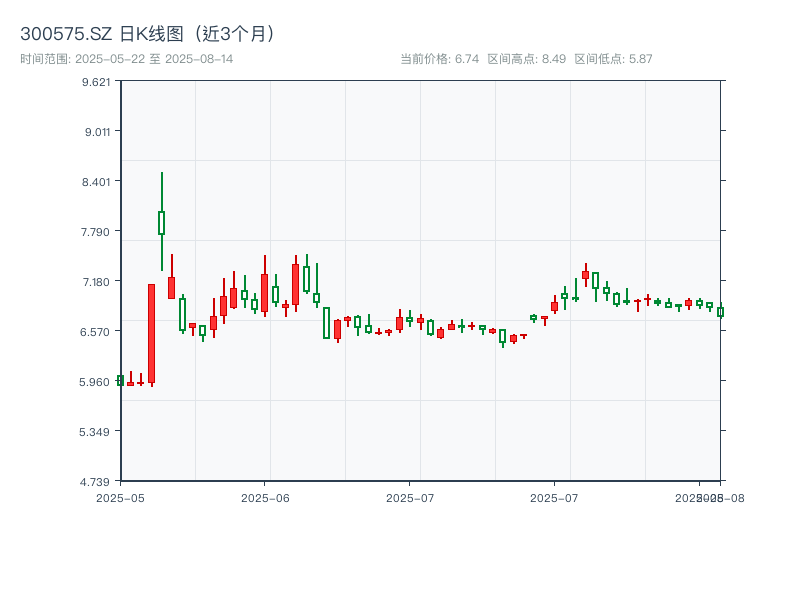This screenshot has height=600, width=800.
Task: Click y-axis value 5.960
Action: (x=95, y=382)
